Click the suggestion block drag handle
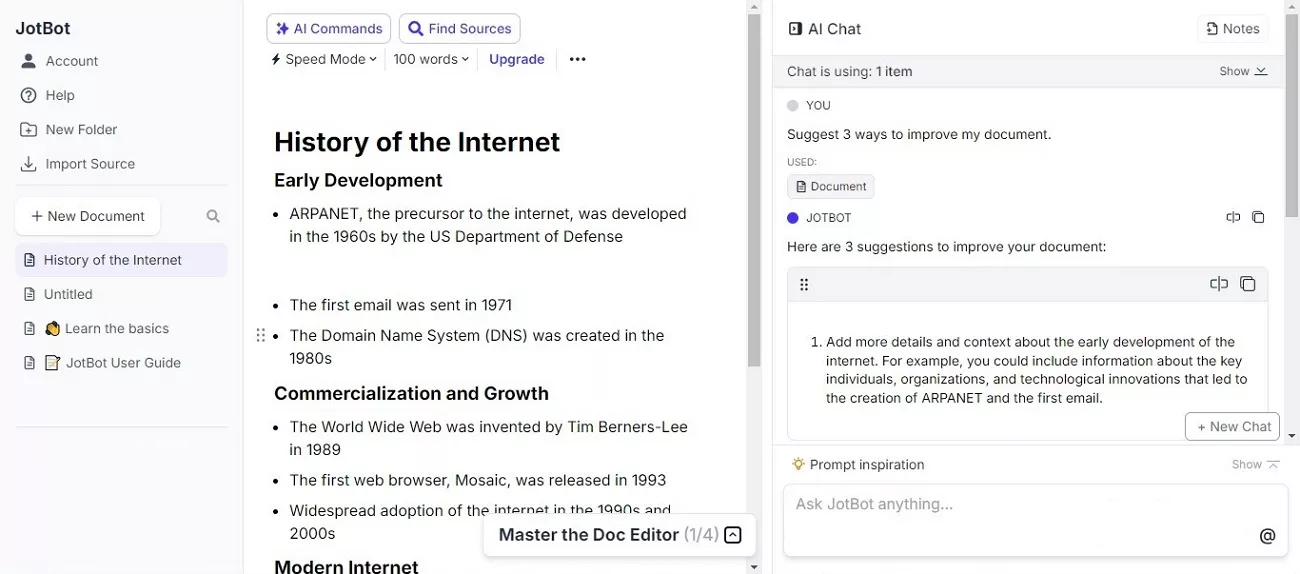 [804, 285]
